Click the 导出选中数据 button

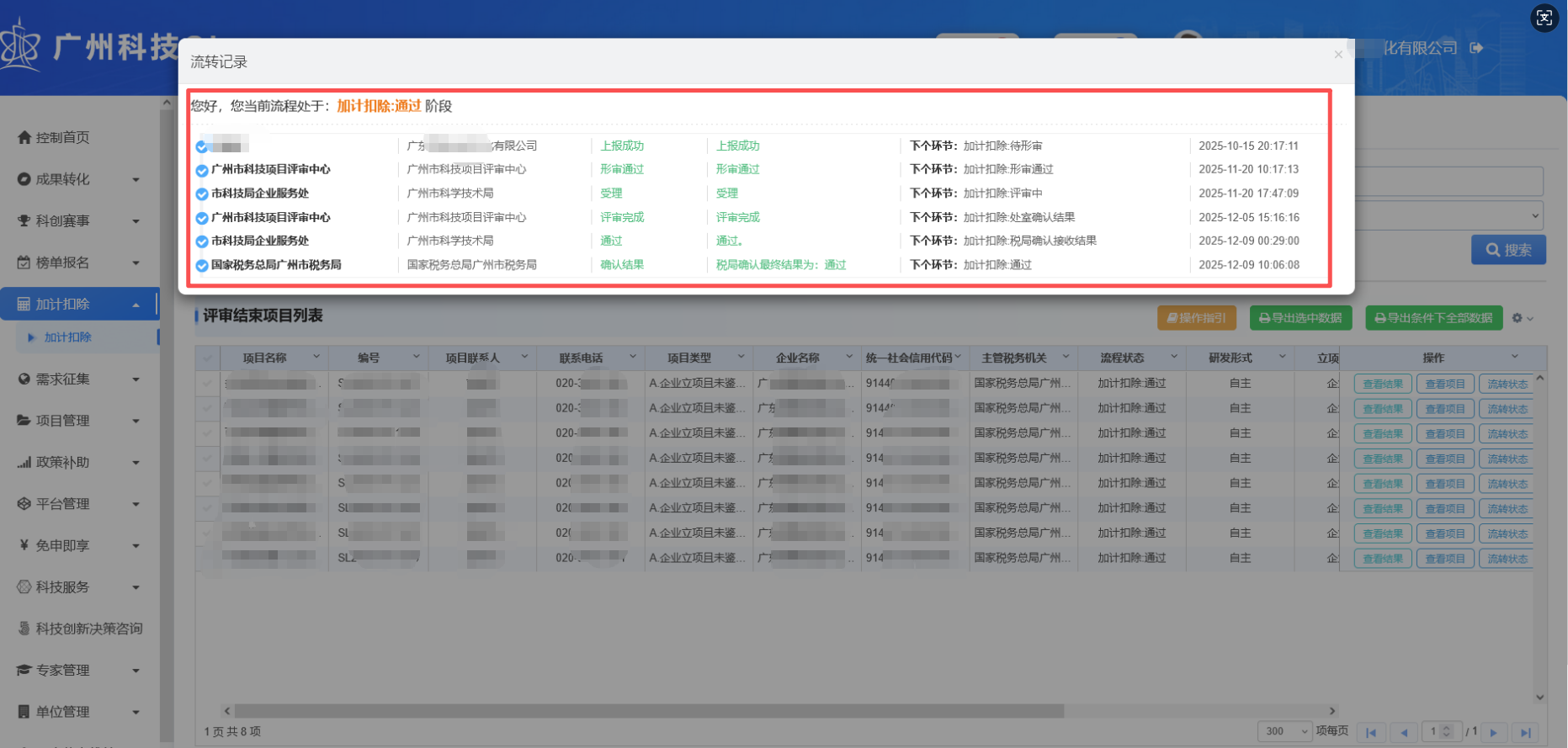[x=1300, y=318]
